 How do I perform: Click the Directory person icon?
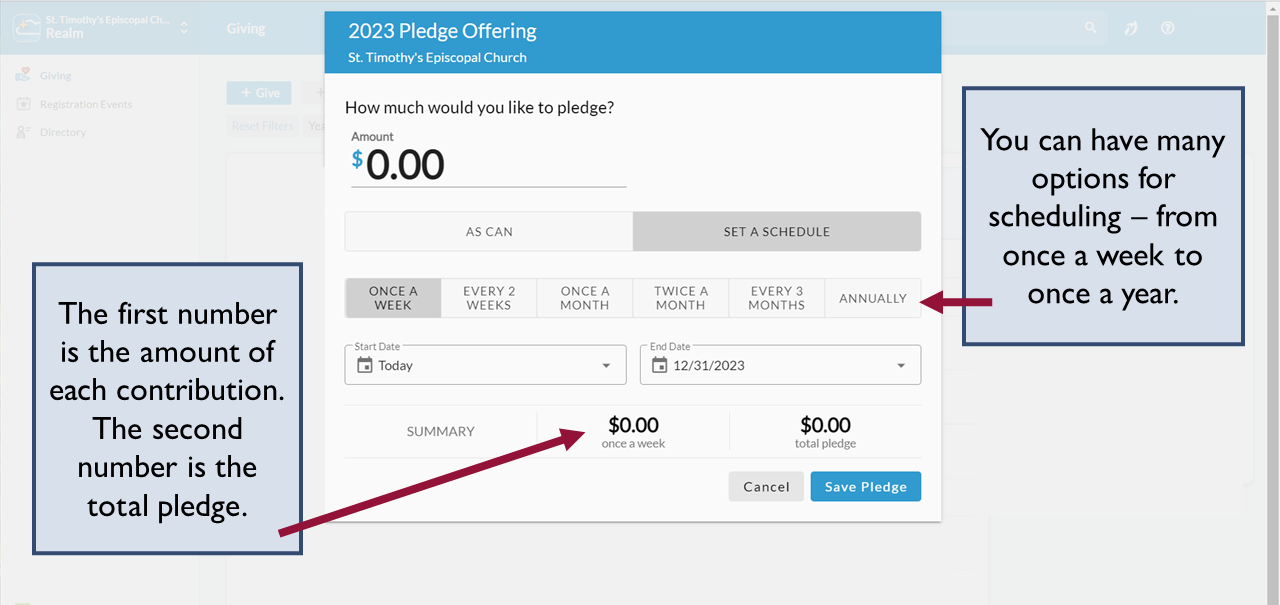[24, 132]
